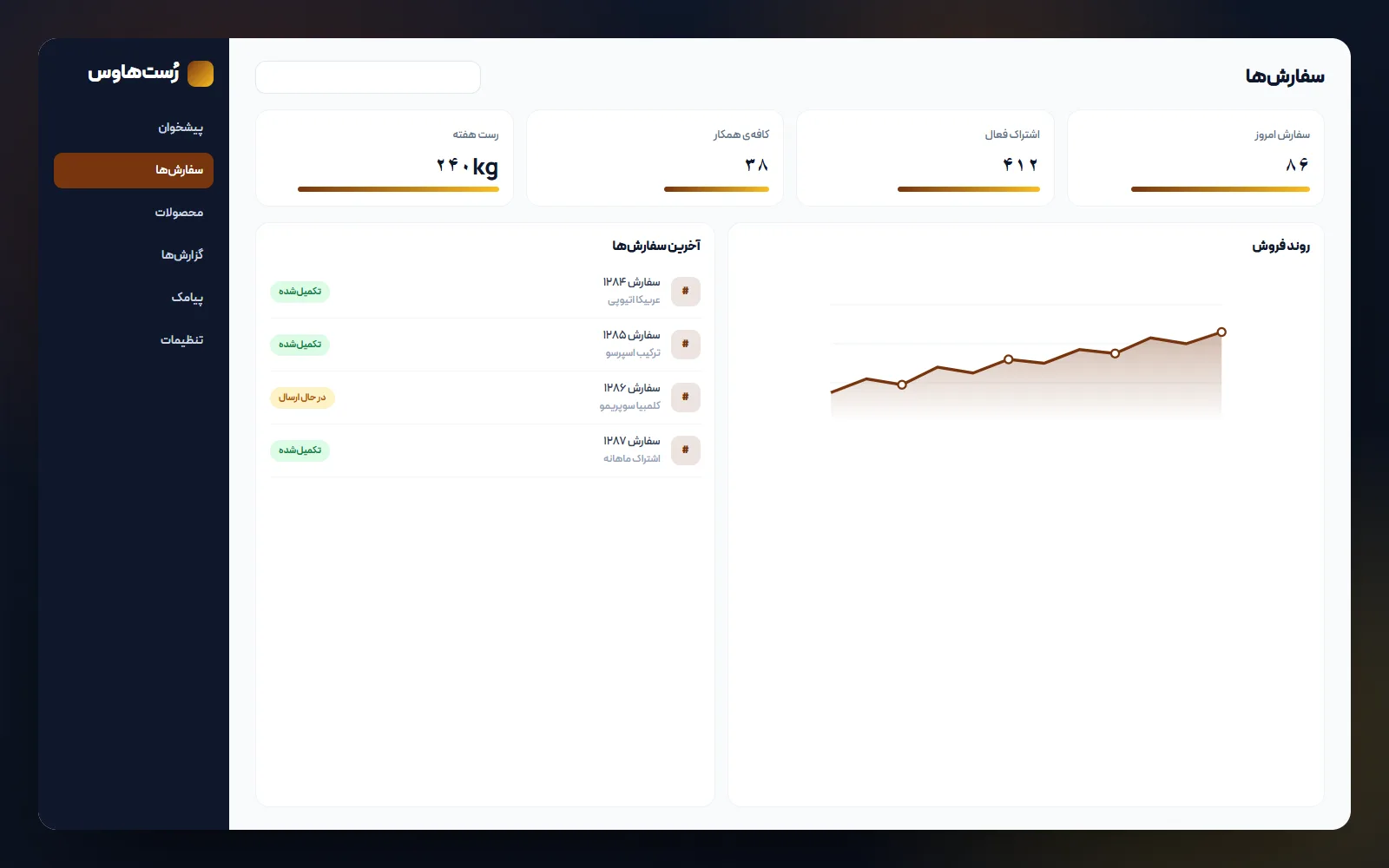Select the سفارش ۱۲۸۷ order title
The height and width of the screenshot is (868, 1389).
pos(632,441)
